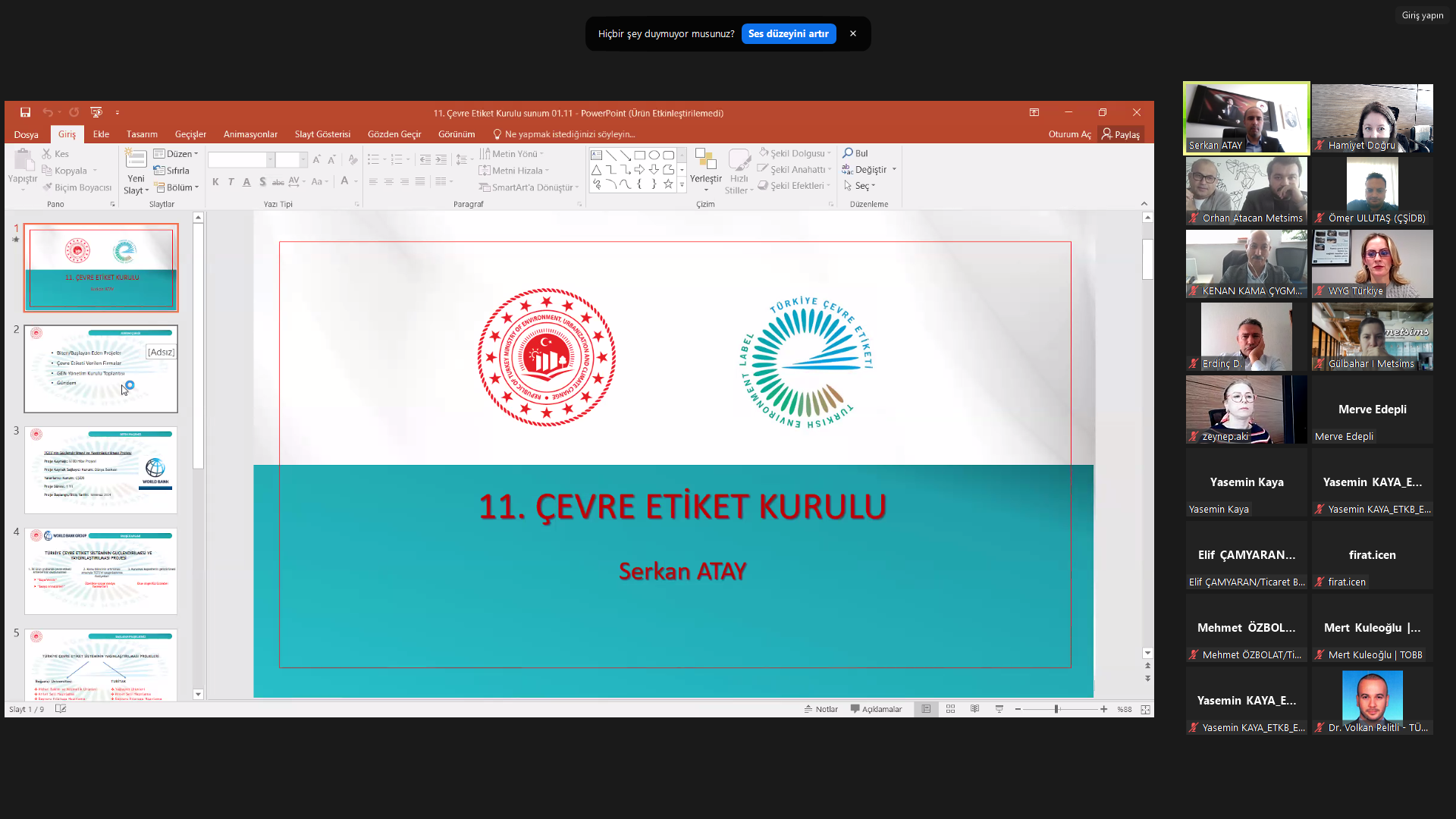
Task: Select slide 3 thumbnail in panel
Action: point(101,470)
